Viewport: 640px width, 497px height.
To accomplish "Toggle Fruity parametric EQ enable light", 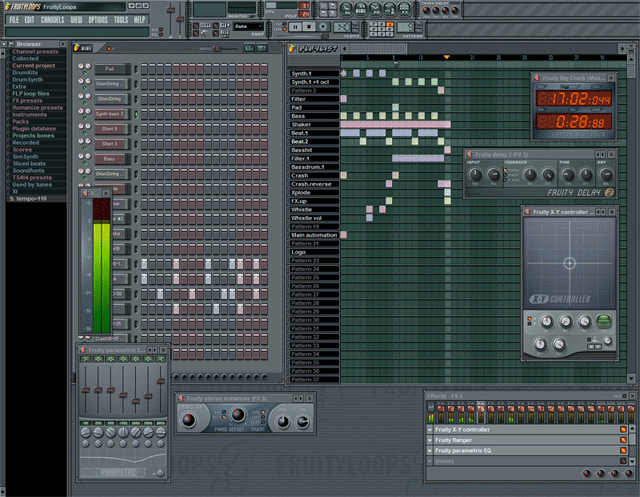I will tap(623, 451).
